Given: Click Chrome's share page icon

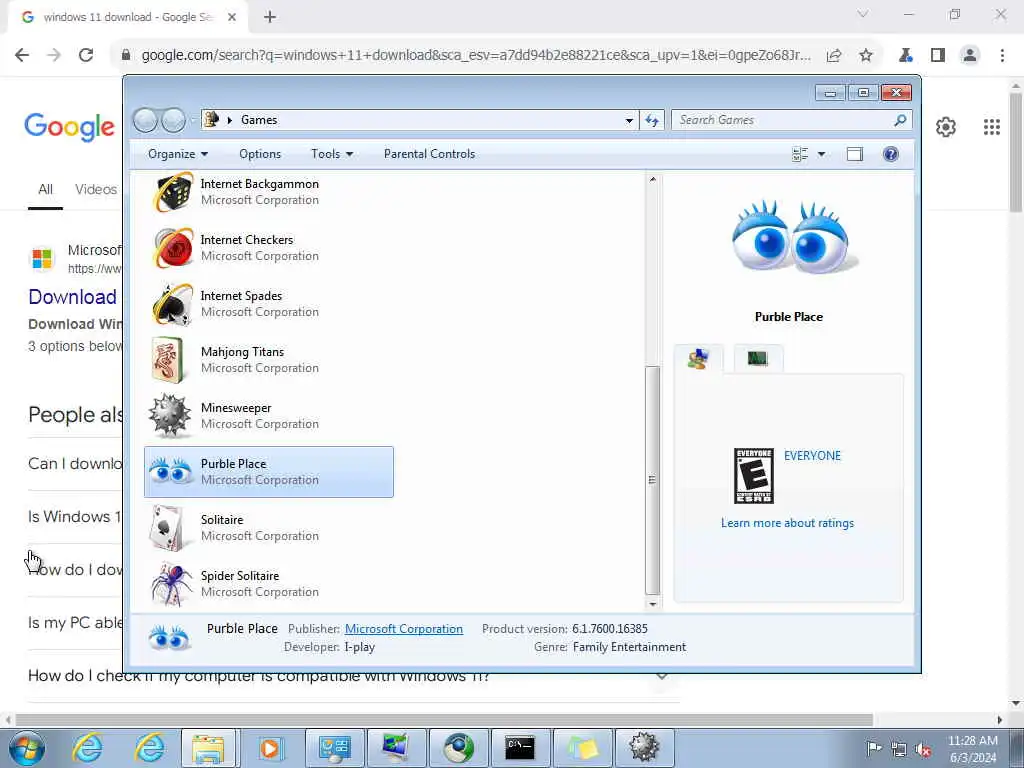Looking at the screenshot, I should pyautogui.click(x=834, y=56).
